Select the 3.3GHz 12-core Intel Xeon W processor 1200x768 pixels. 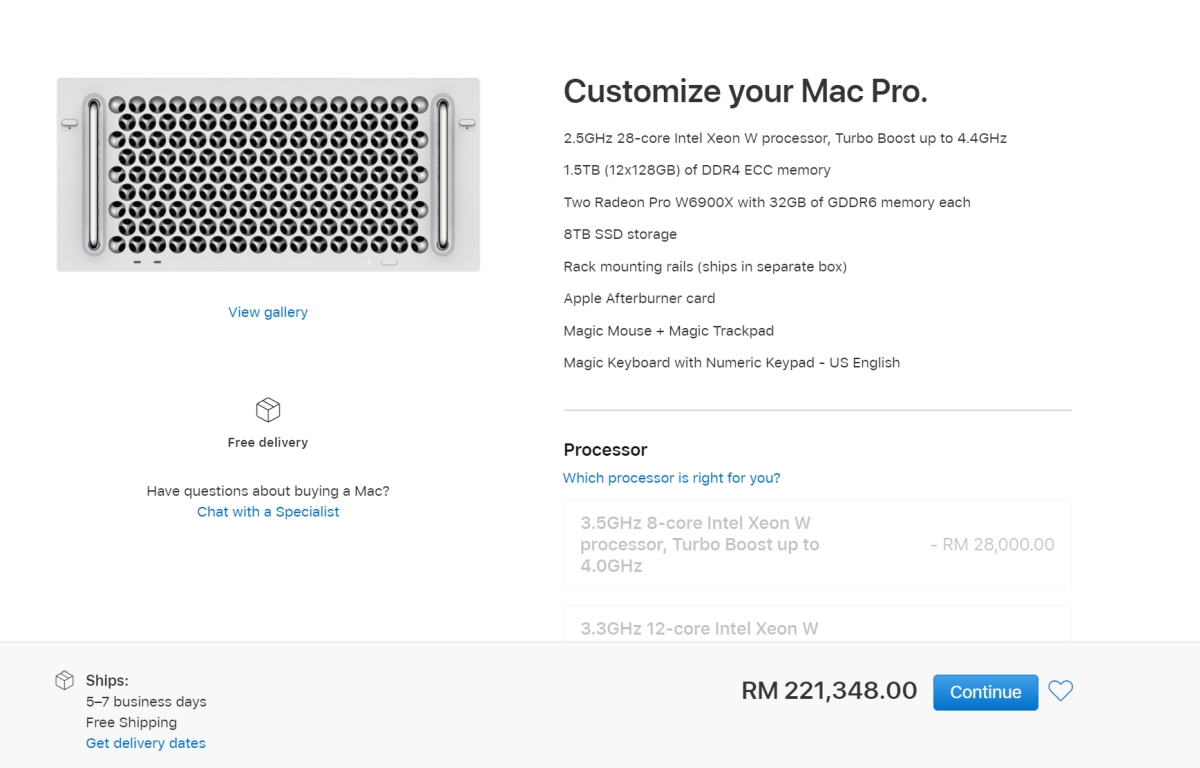[x=817, y=628]
